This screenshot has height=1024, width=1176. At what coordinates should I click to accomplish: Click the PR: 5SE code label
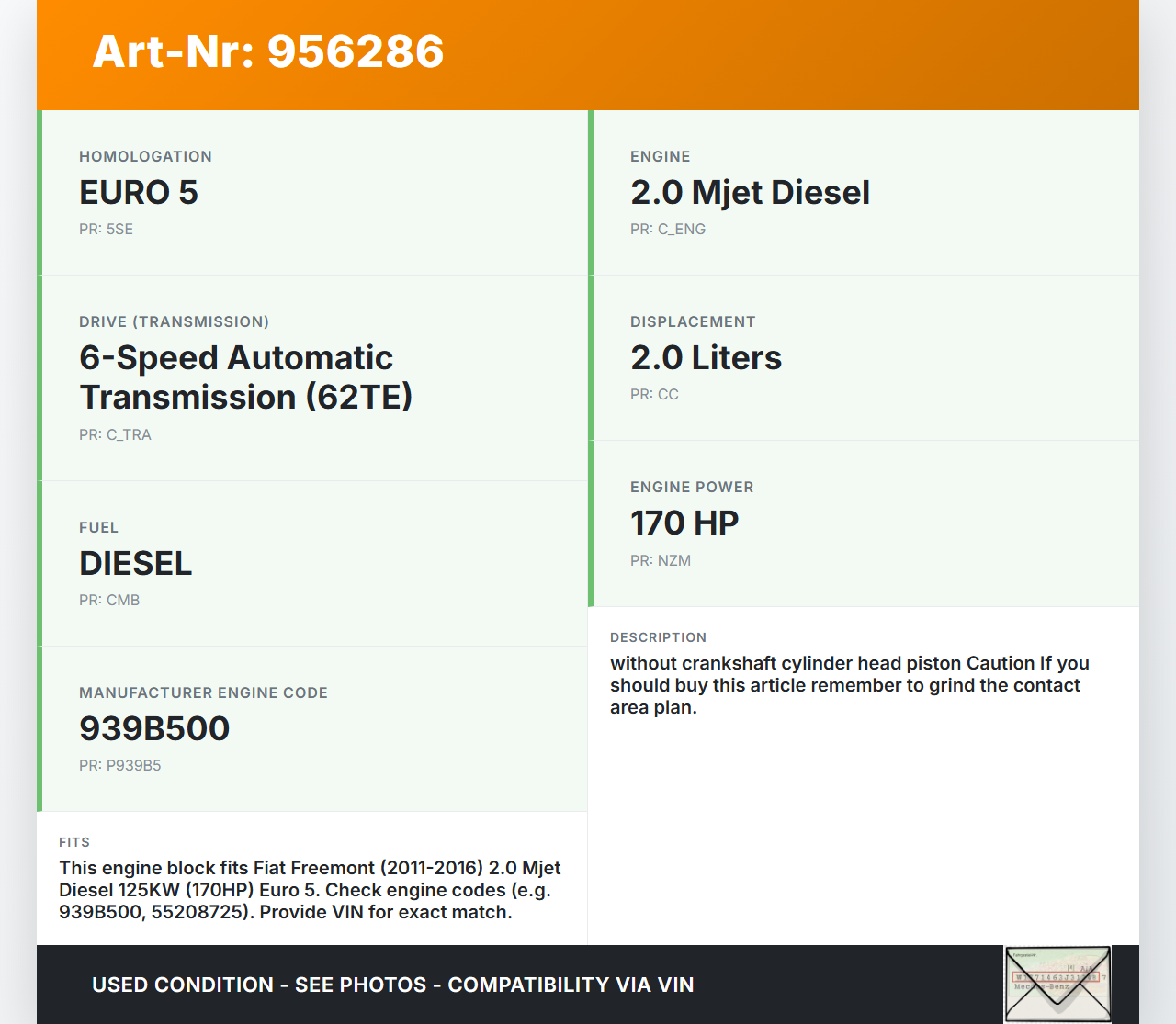point(106,230)
